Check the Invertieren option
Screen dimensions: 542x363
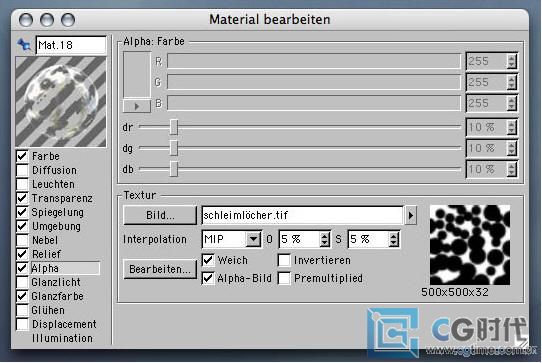pyautogui.click(x=284, y=260)
